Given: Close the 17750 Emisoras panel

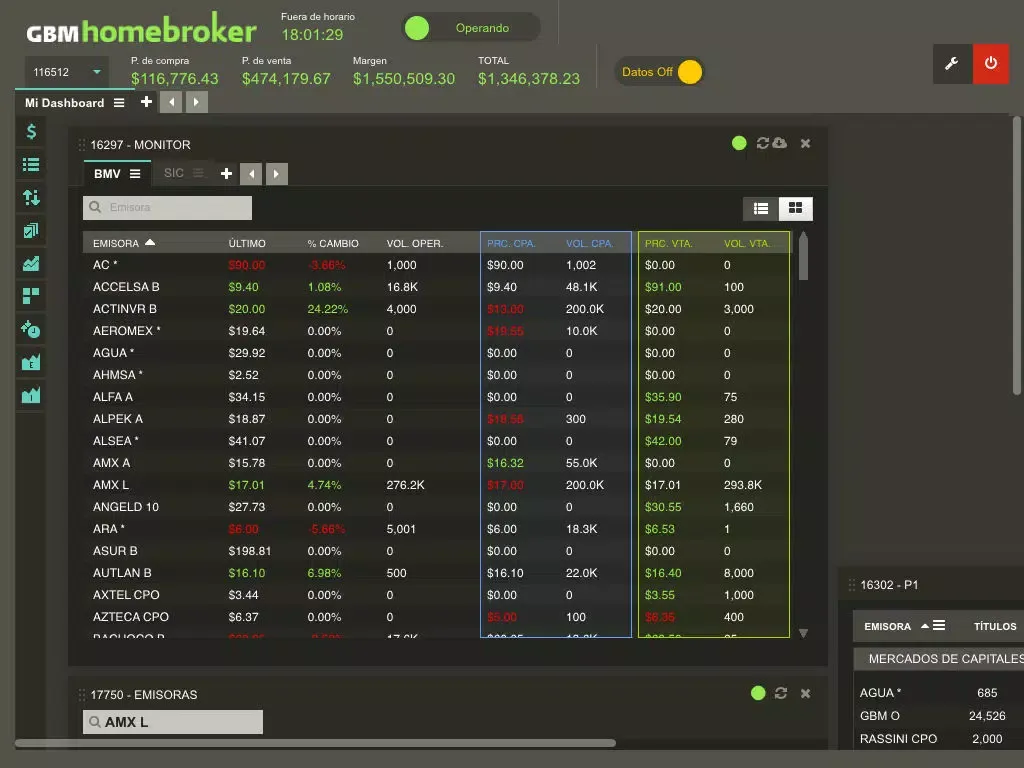Looking at the screenshot, I should pos(805,693).
